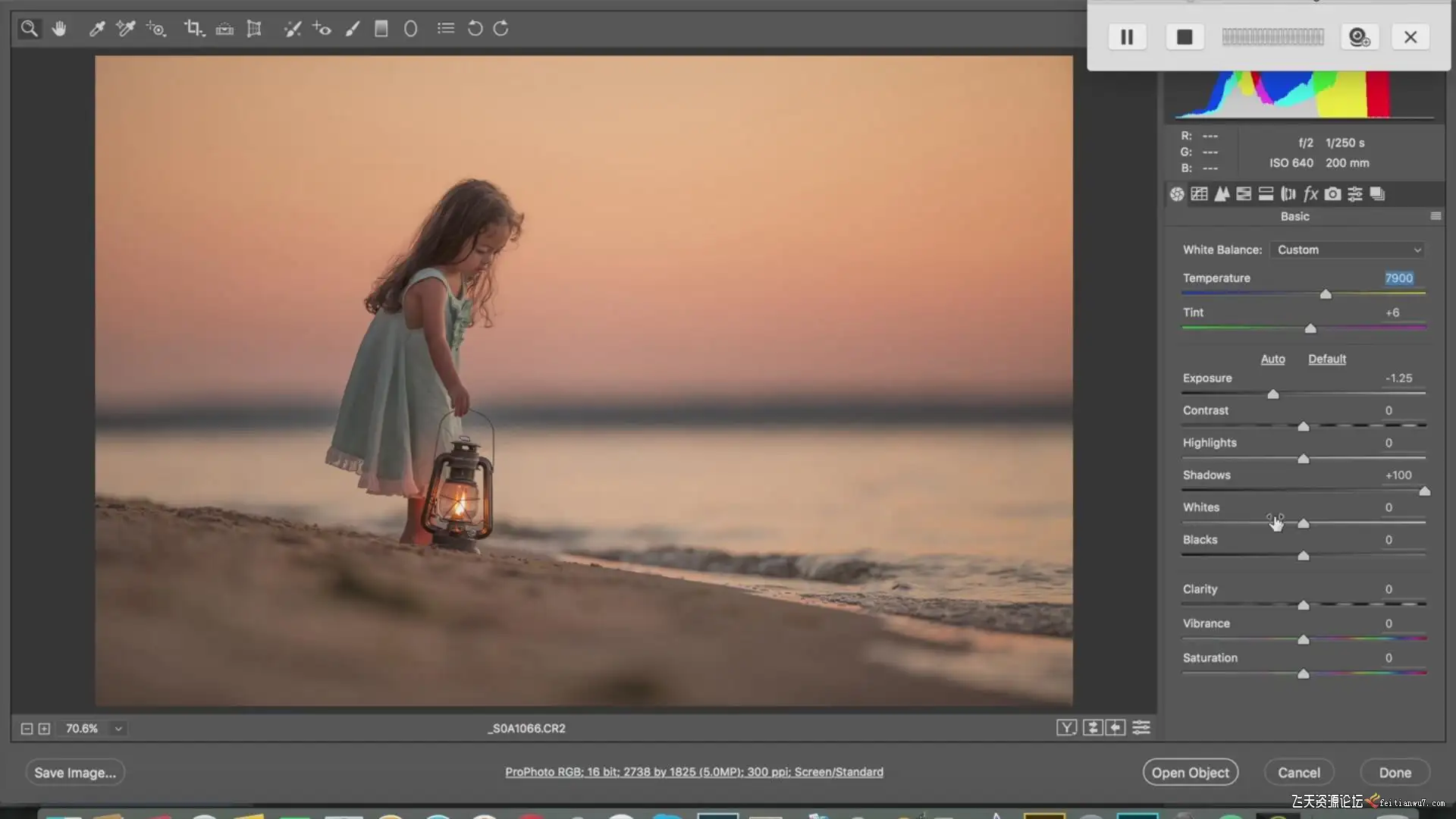Image resolution: width=1456 pixels, height=819 pixels.
Task: Choose the Straighten tool
Action: coord(224,29)
